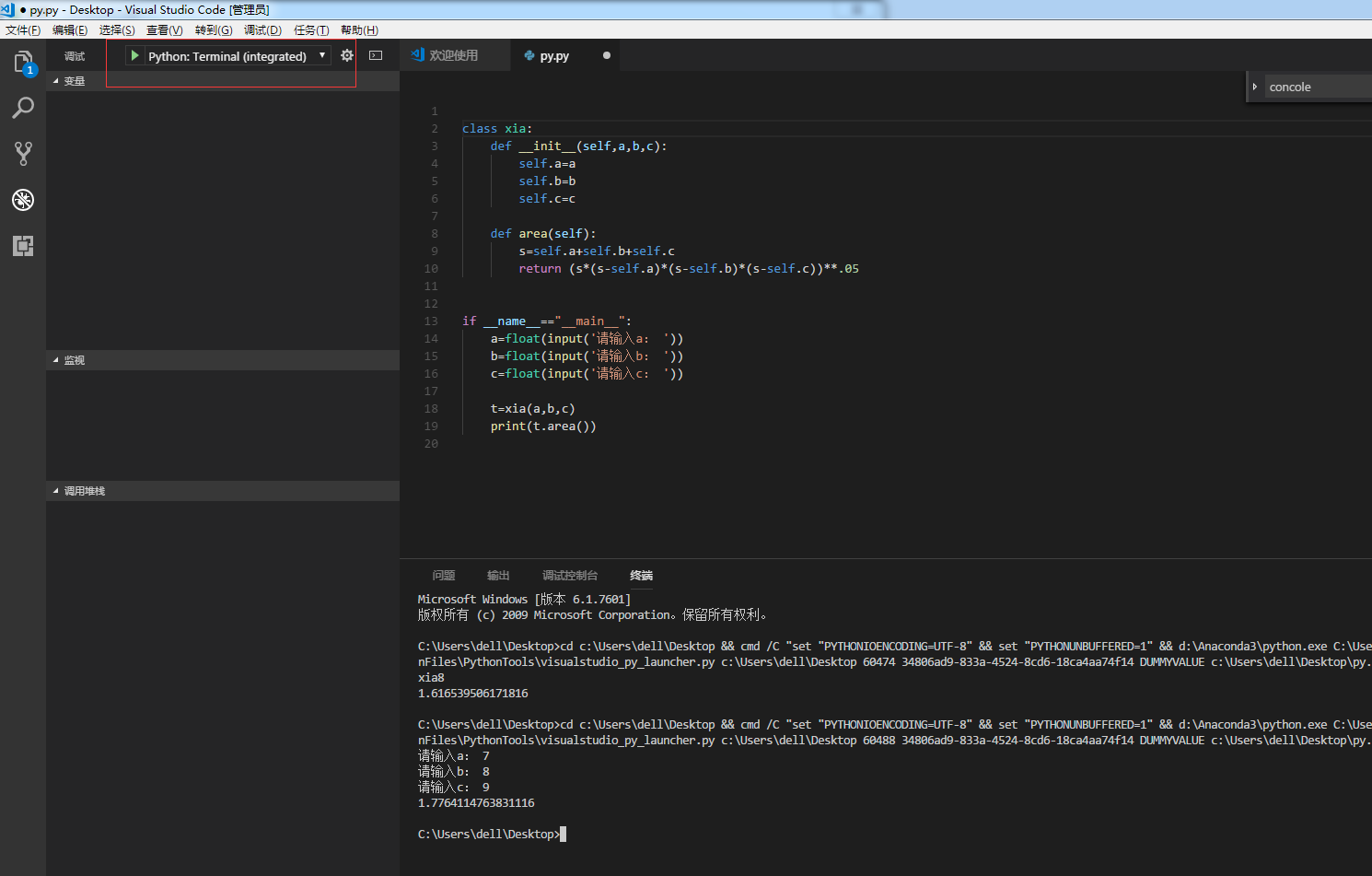Collapse the 调用堆栈 section
The height and width of the screenshot is (876, 1372).
[x=84, y=491]
